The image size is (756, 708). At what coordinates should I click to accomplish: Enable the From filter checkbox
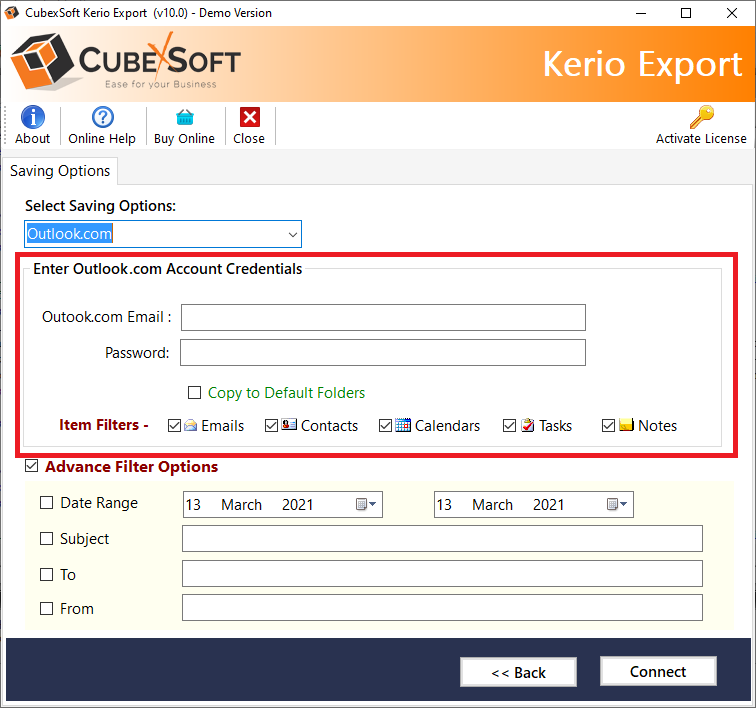(x=46, y=608)
